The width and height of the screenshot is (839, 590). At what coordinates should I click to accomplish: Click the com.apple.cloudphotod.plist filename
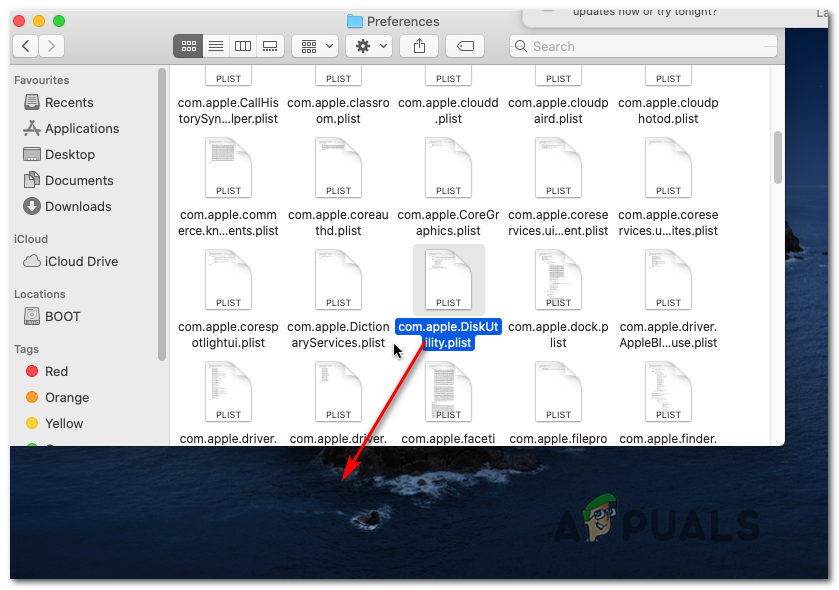pos(668,111)
